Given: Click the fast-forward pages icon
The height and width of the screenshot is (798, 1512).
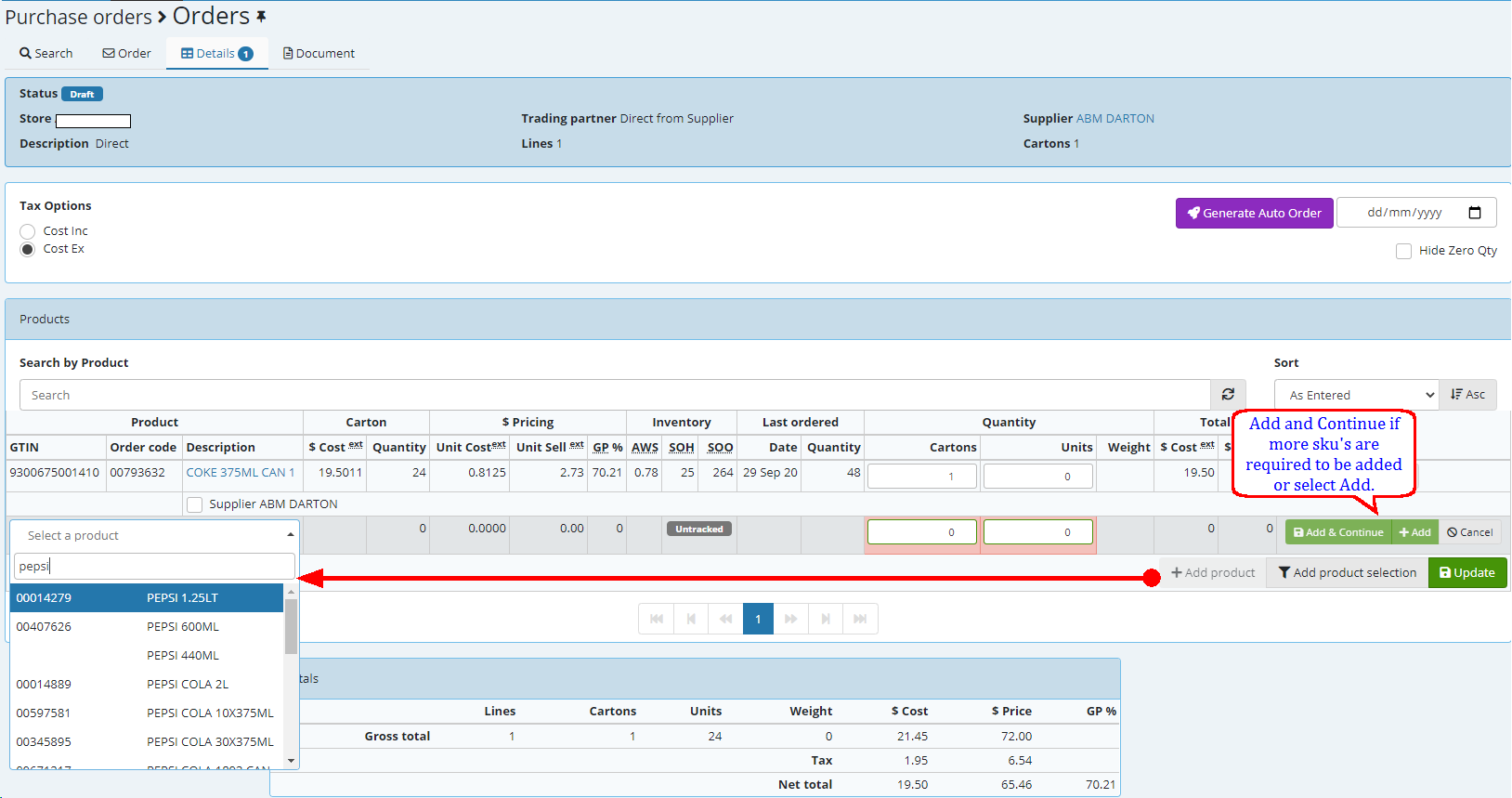Looking at the screenshot, I should point(791,619).
